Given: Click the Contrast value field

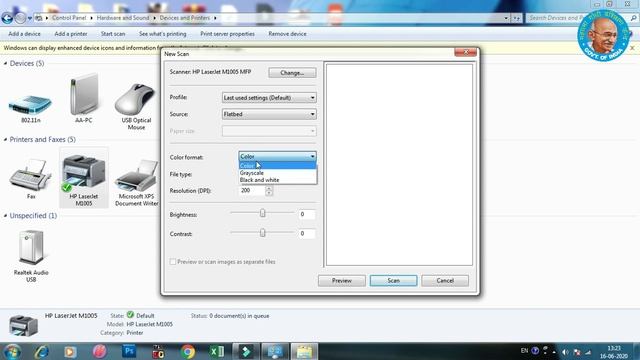Looking at the screenshot, I should pyautogui.click(x=307, y=233).
